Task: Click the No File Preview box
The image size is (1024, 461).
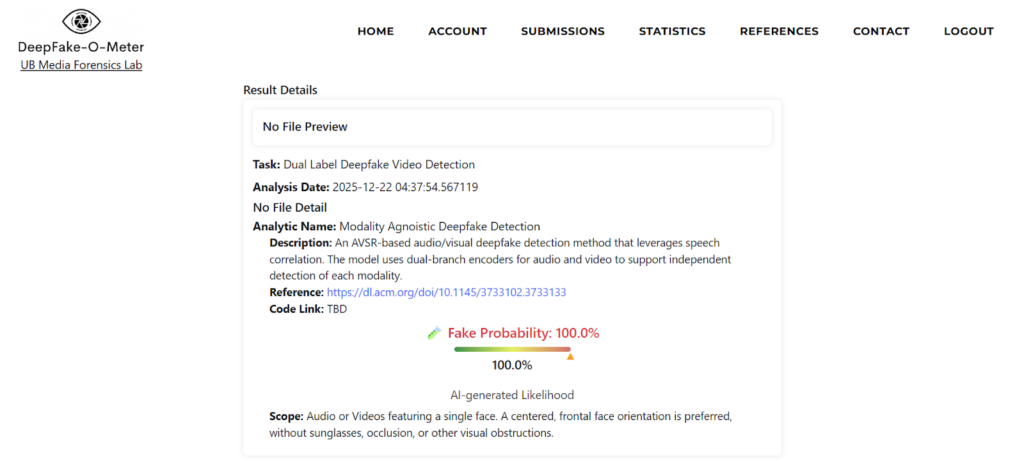Action: tap(512, 127)
